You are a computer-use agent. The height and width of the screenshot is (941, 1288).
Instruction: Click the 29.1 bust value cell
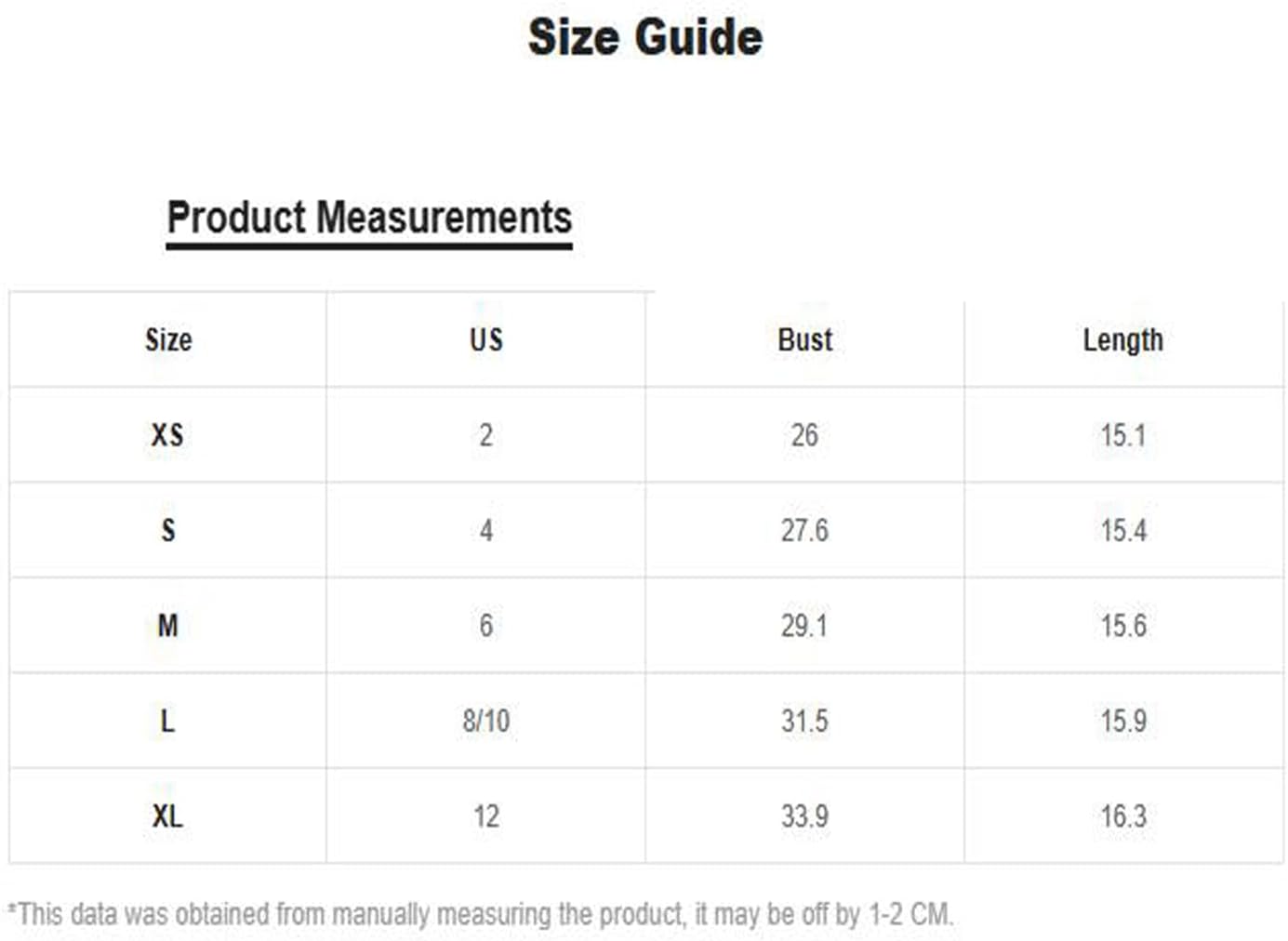(x=804, y=626)
